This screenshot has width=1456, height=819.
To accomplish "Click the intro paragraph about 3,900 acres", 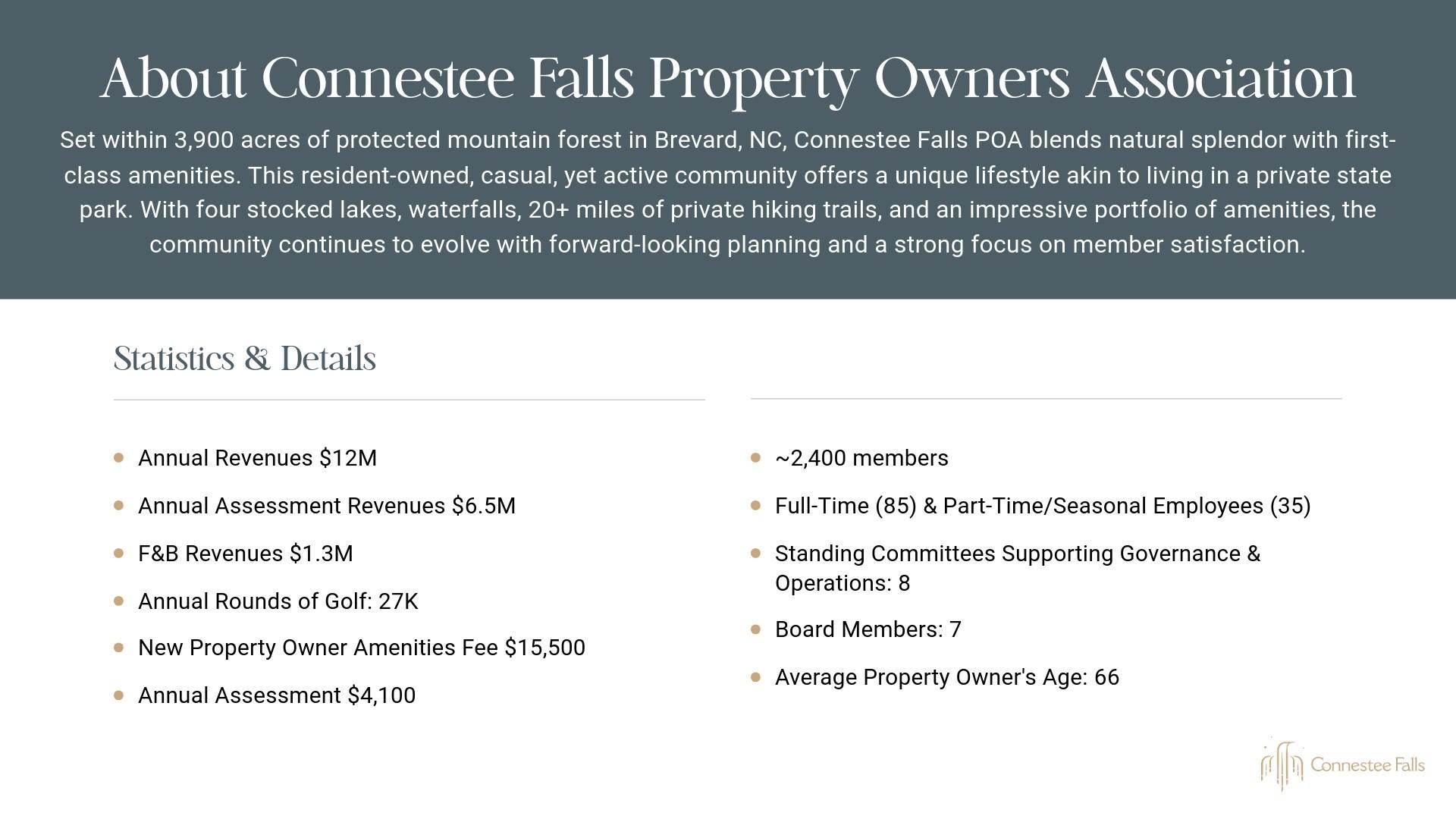I will [x=728, y=192].
